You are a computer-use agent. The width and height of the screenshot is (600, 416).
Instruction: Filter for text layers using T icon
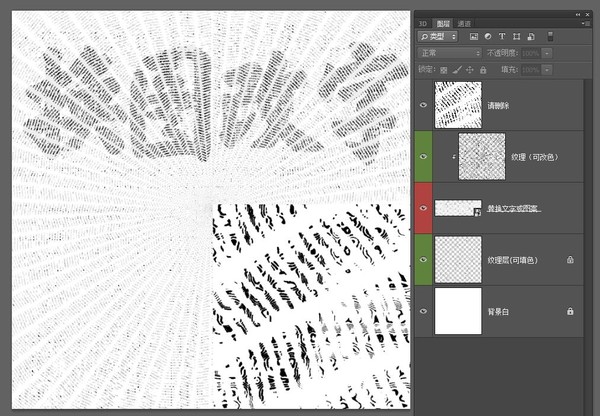pos(502,36)
